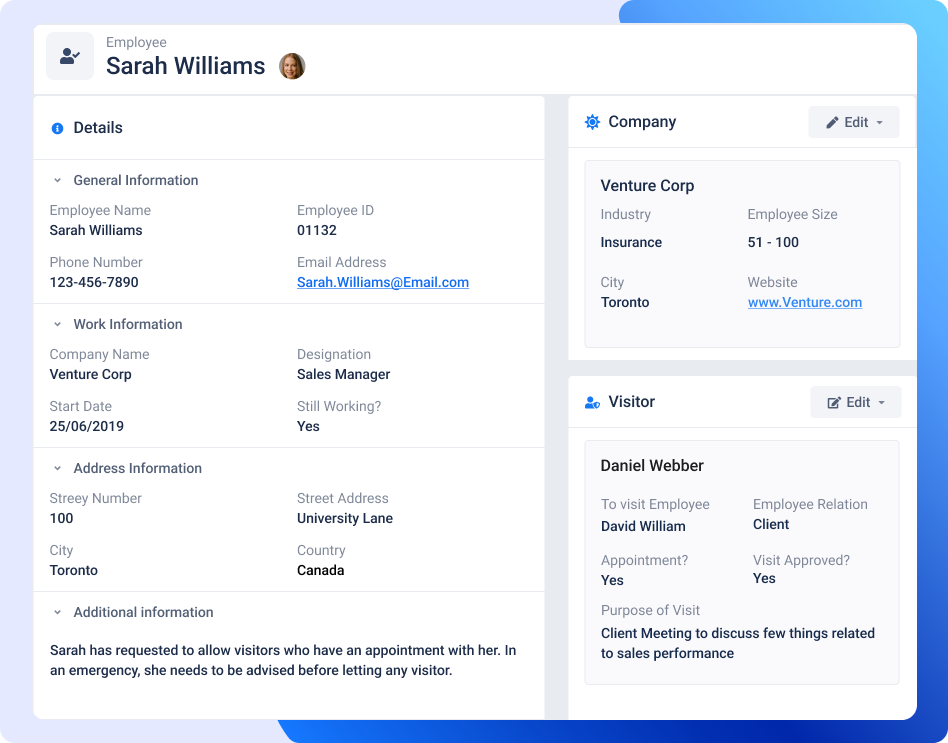Open the Sarah.Williams@Email.com link

(383, 282)
